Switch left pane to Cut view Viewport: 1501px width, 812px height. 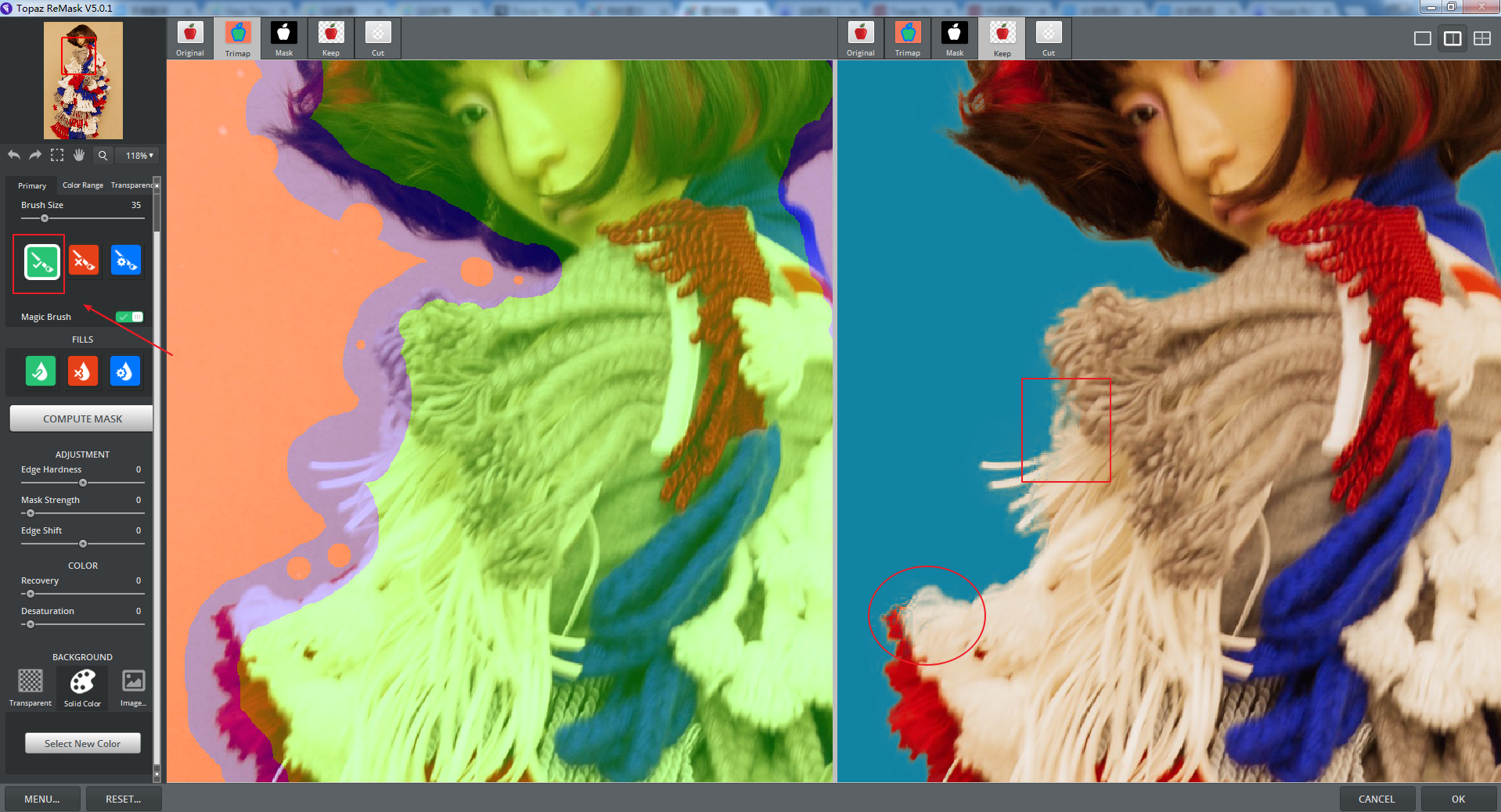click(x=378, y=39)
